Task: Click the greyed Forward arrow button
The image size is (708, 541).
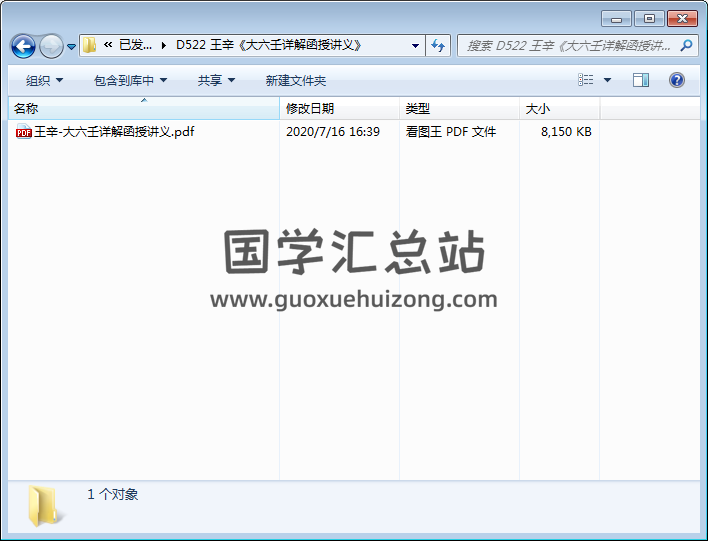Action: pos(51,46)
